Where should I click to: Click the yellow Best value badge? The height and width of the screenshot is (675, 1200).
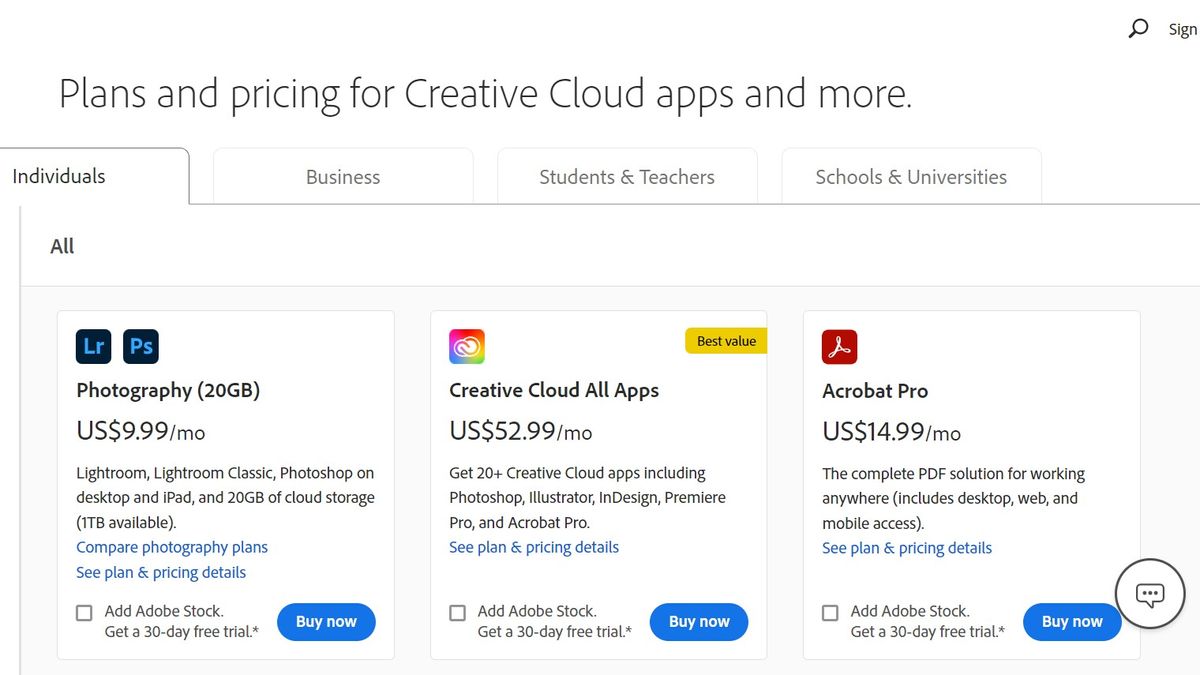(726, 341)
